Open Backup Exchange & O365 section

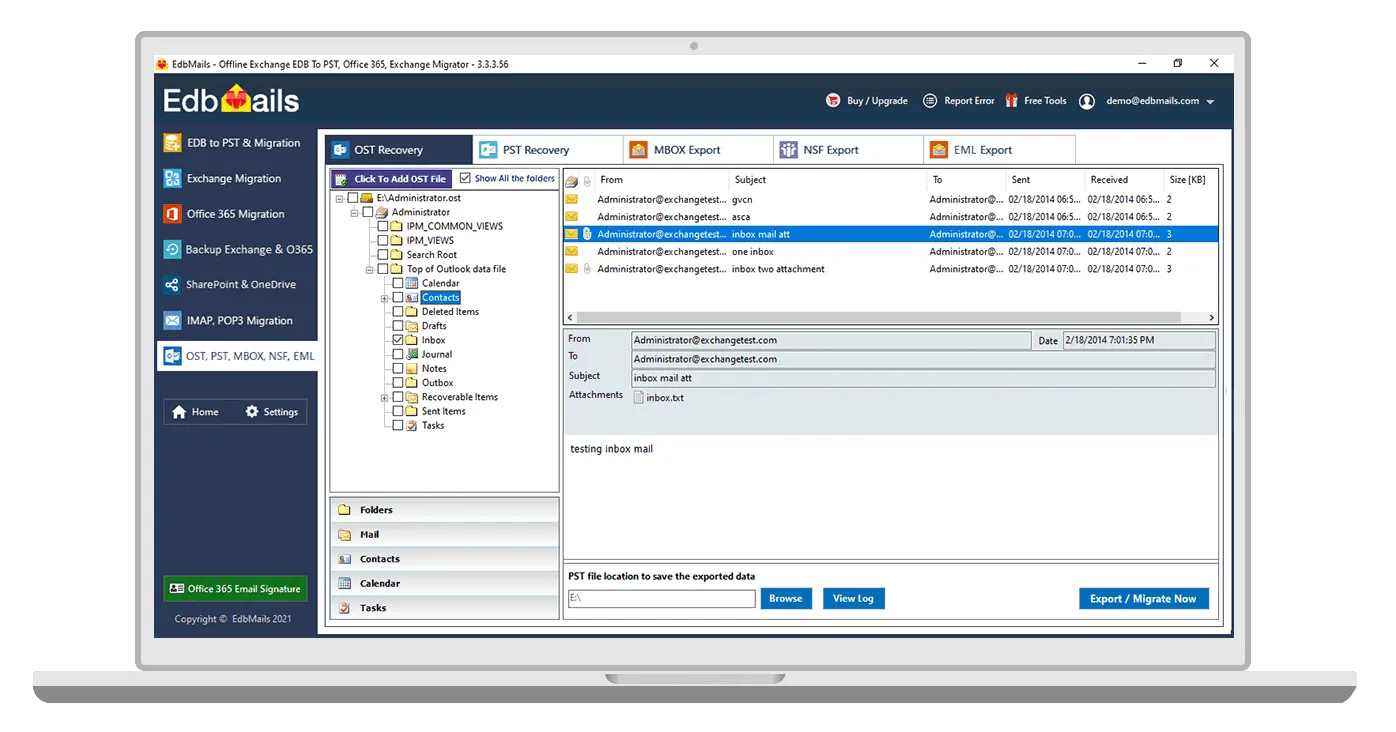tap(235, 250)
